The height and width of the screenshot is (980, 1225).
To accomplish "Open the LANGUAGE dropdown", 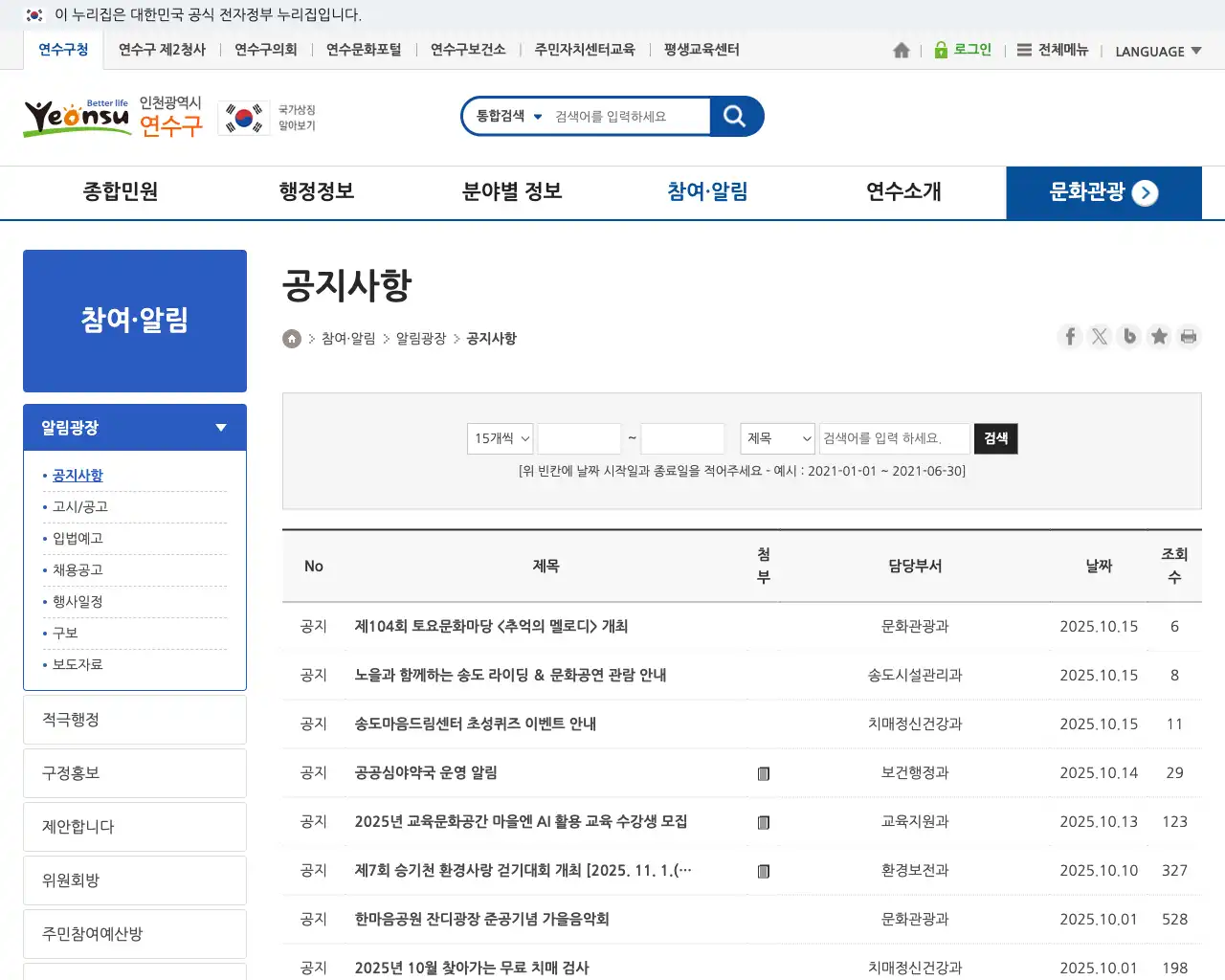I will pyautogui.click(x=1158, y=52).
